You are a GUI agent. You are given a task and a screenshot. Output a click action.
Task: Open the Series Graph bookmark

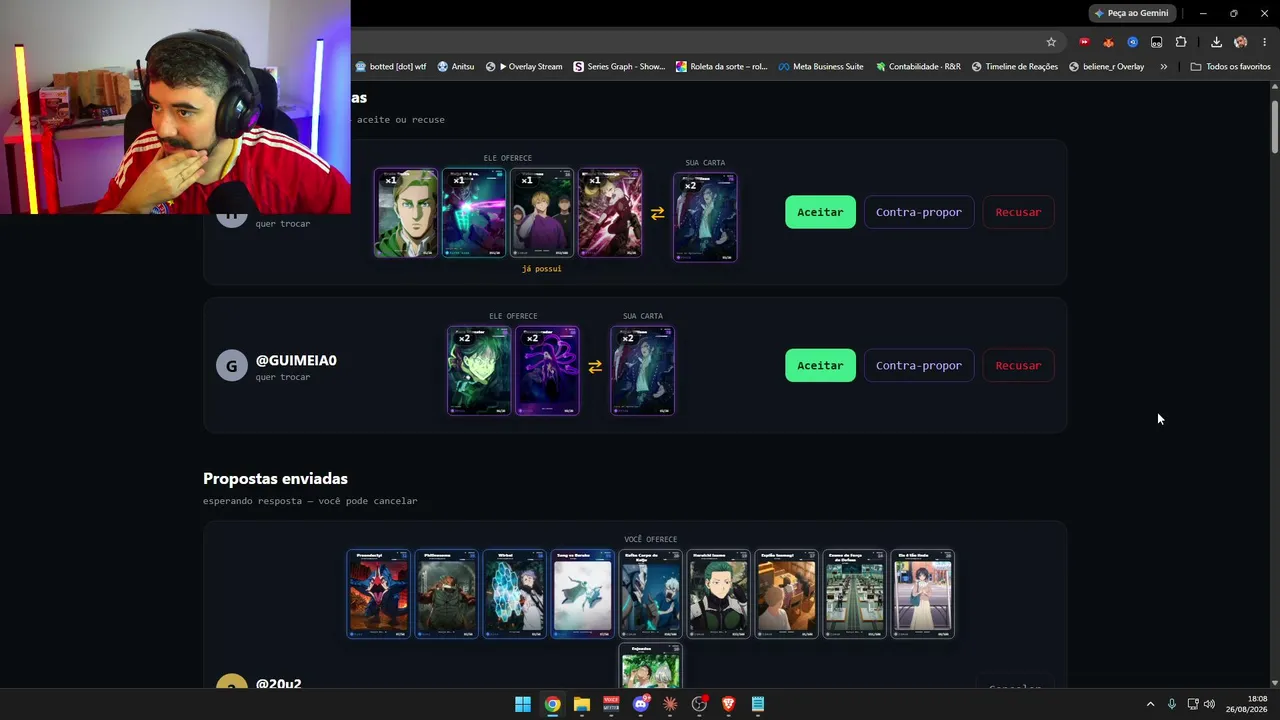click(619, 67)
